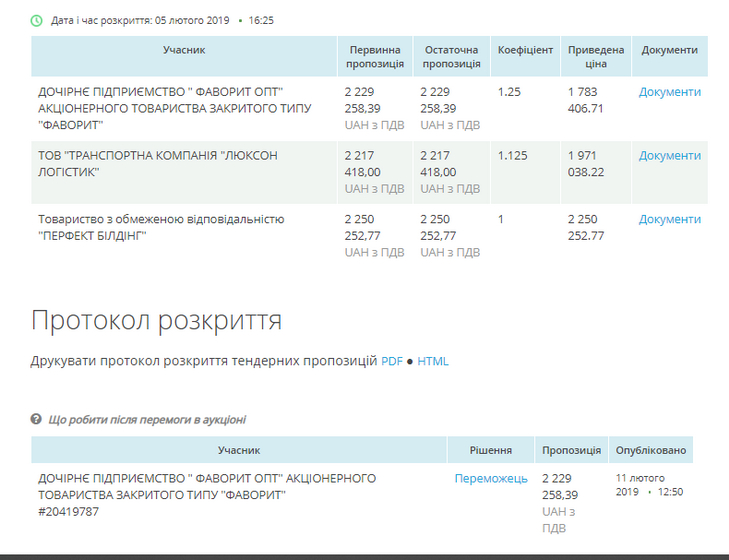Screen dimensions: 729x560
Task: Click the Приведена ціна column header
Action: (x=596, y=57)
